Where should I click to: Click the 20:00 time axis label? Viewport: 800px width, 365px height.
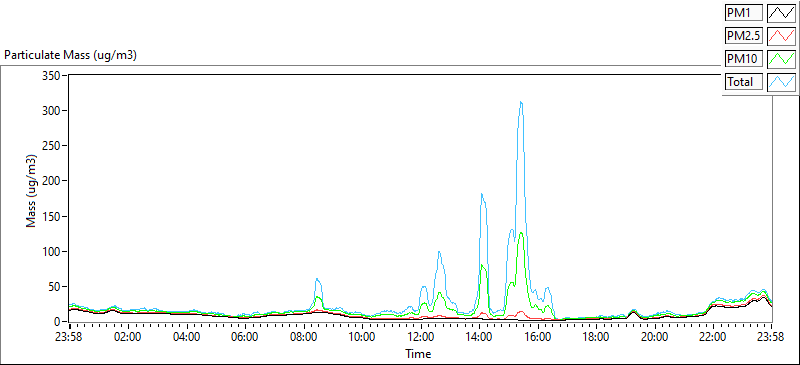coord(655,336)
